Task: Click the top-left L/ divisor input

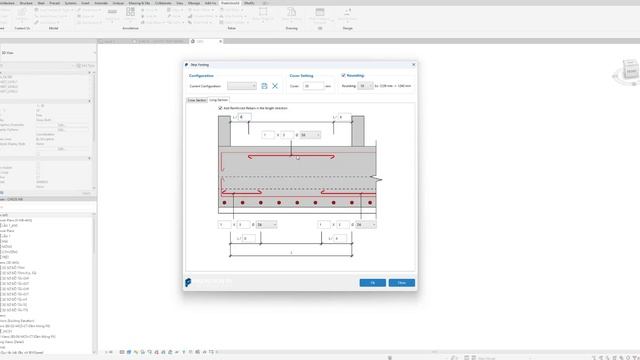Action: point(244,117)
